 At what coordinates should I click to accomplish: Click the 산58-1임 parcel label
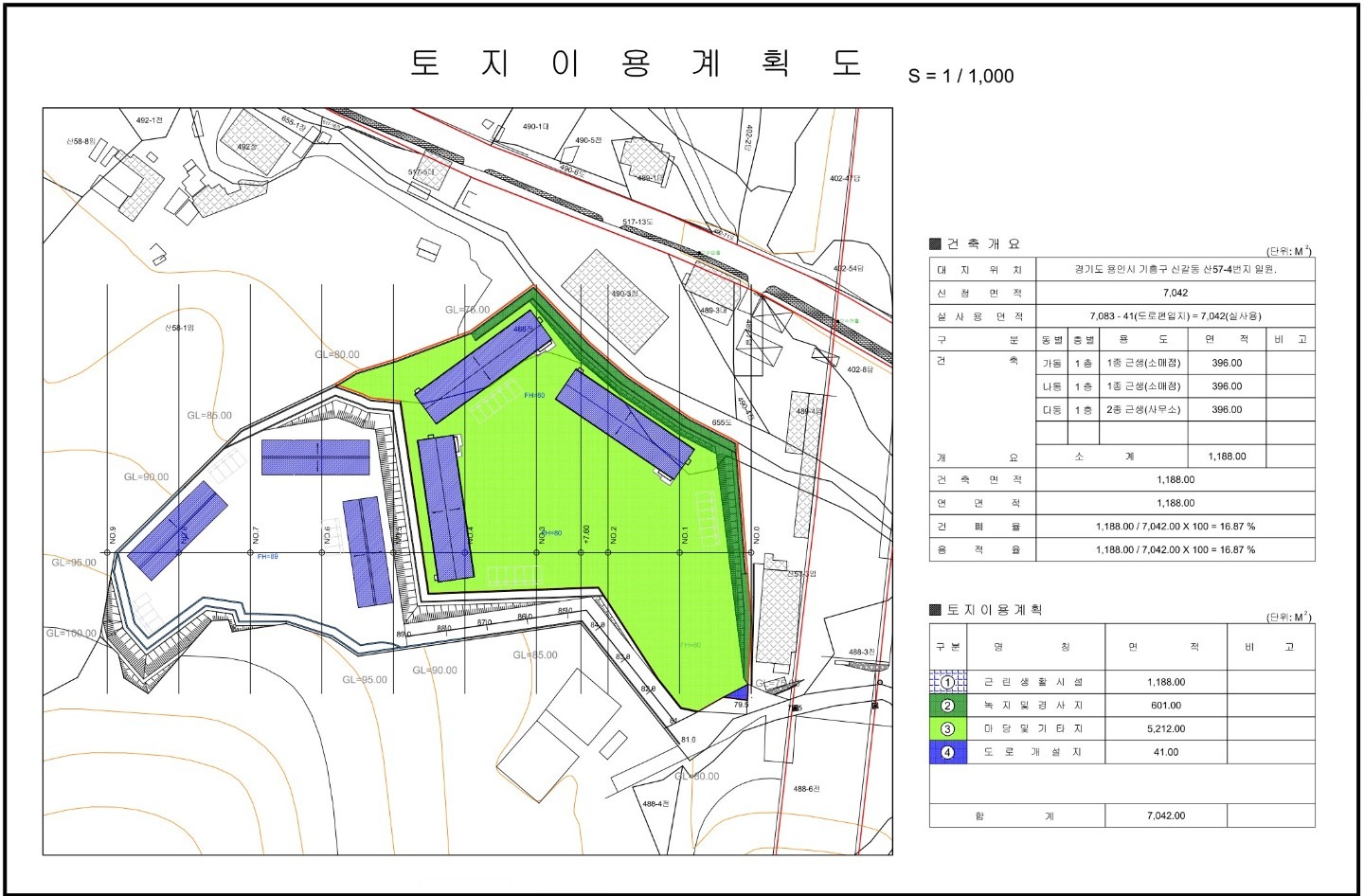tap(179, 328)
